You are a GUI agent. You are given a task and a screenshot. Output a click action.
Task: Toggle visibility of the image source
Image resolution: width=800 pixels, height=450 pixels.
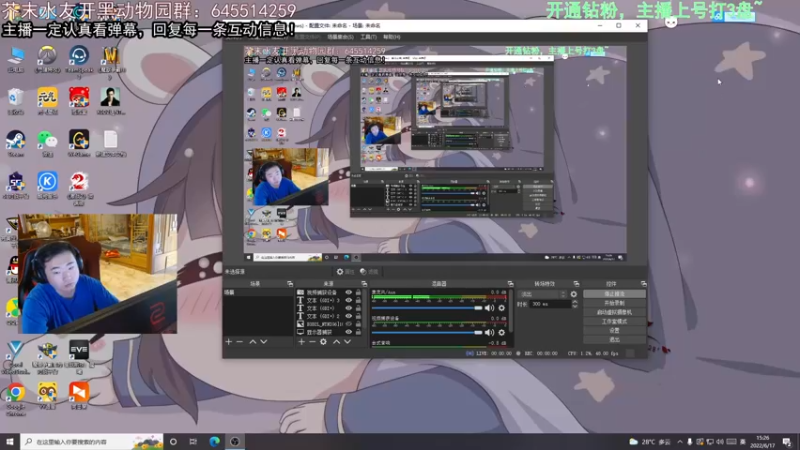[x=348, y=324]
